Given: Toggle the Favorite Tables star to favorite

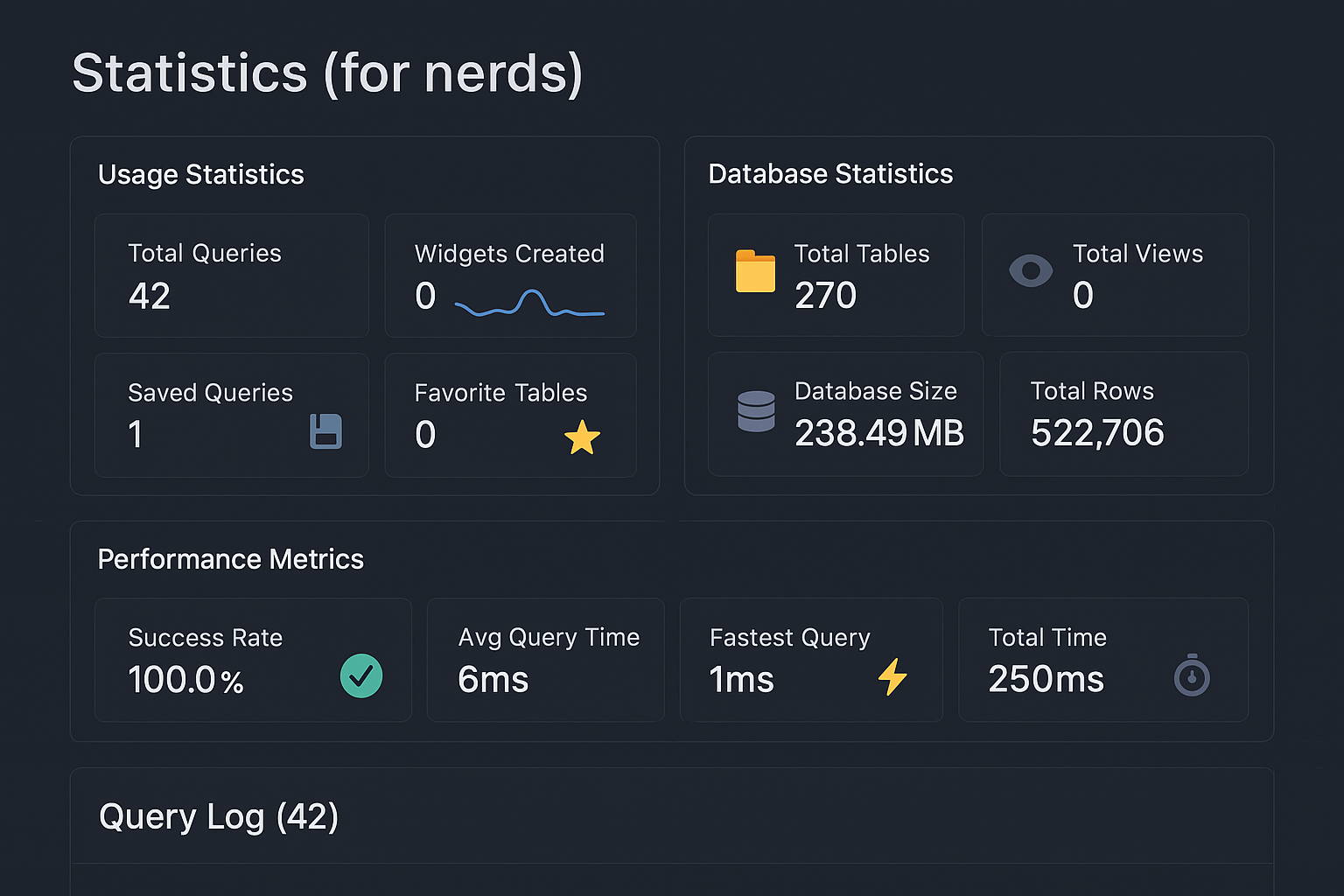Looking at the screenshot, I should pyautogui.click(x=582, y=438).
